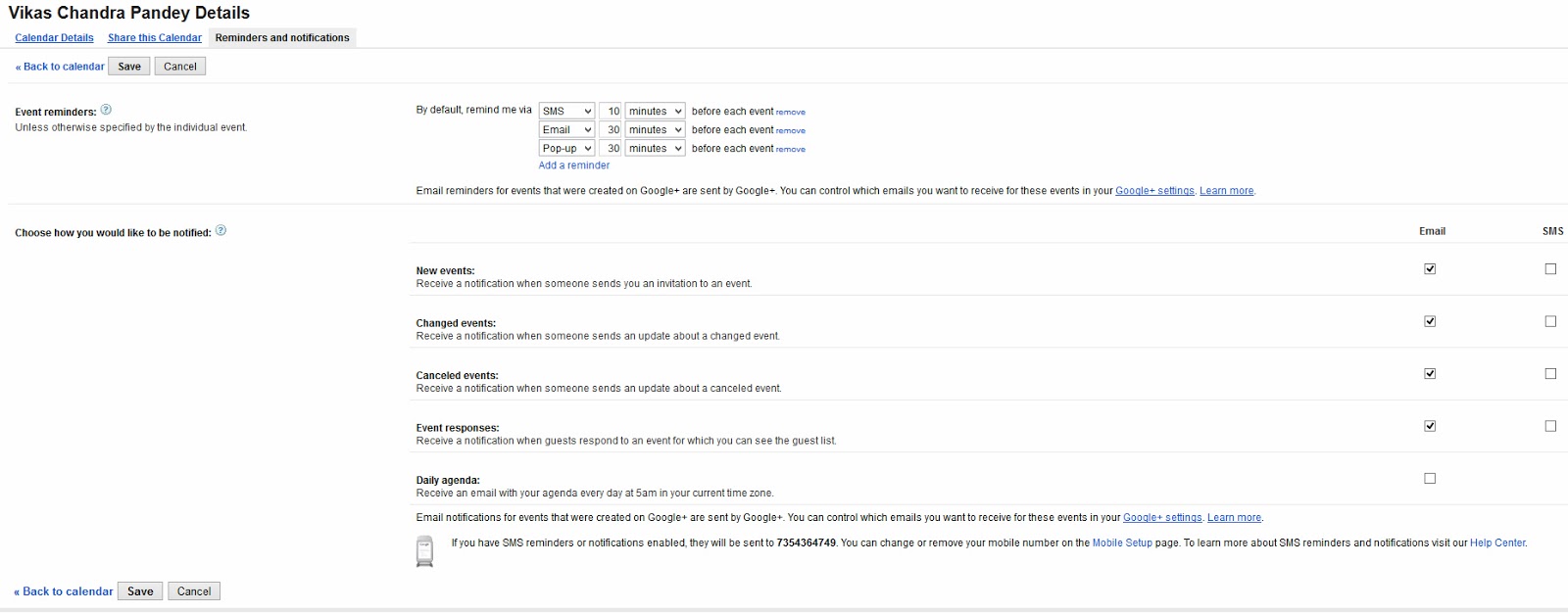1568x613 pixels.
Task: Open the Pop-up reminder method dropdown
Action: pos(566,149)
